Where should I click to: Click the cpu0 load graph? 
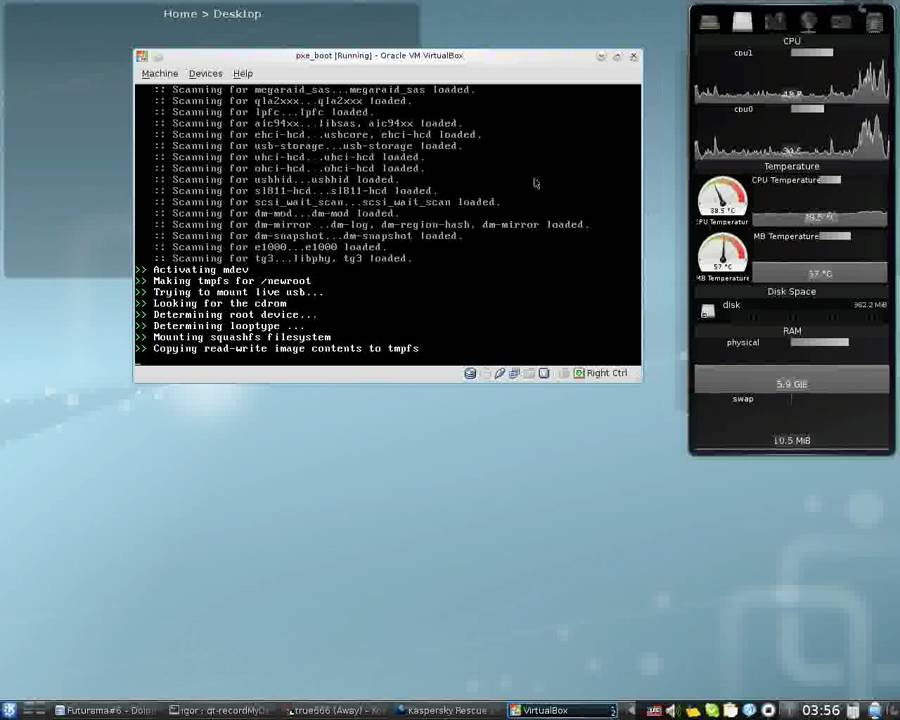tap(792, 137)
